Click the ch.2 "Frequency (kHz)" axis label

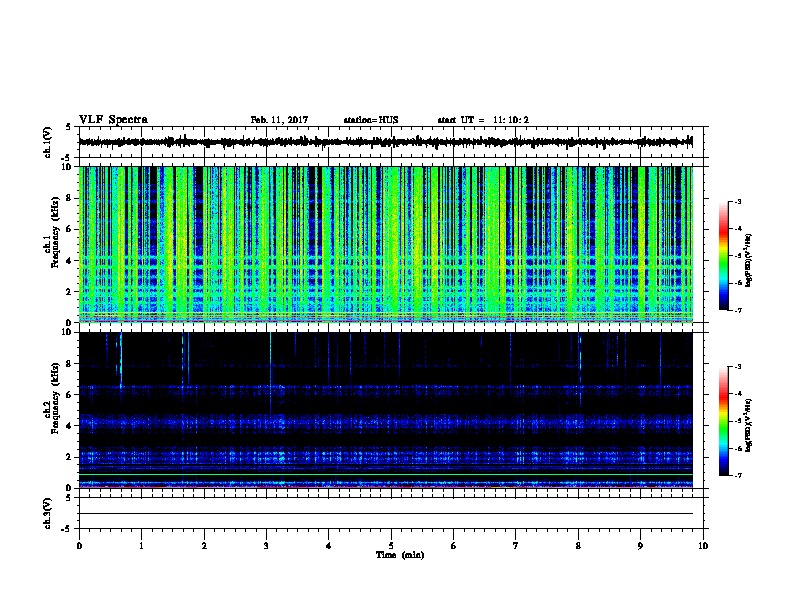pos(55,398)
